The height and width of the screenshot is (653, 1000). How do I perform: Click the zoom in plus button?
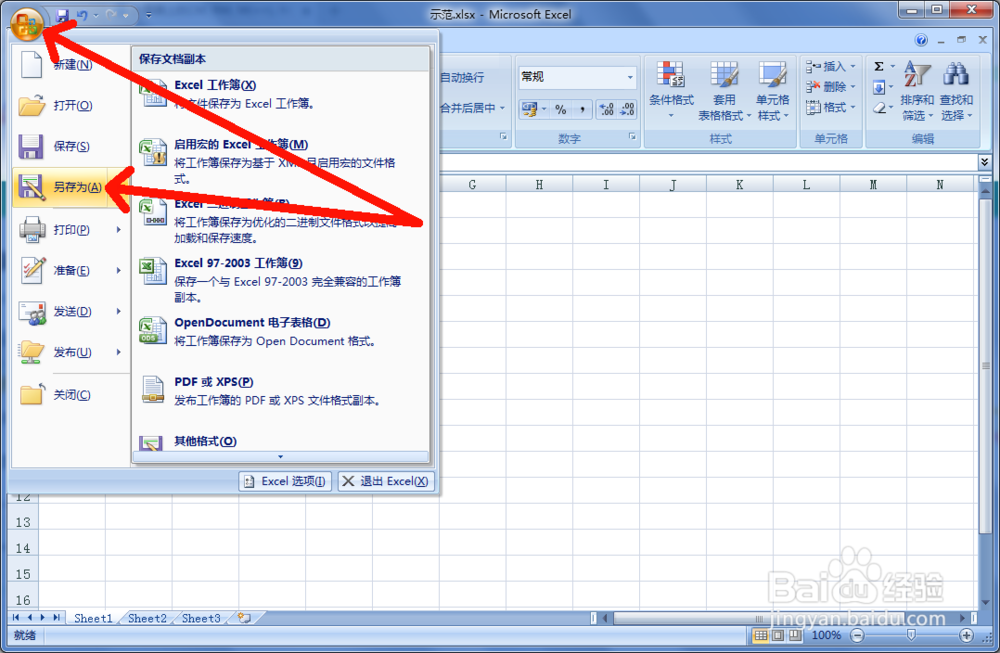[966, 635]
